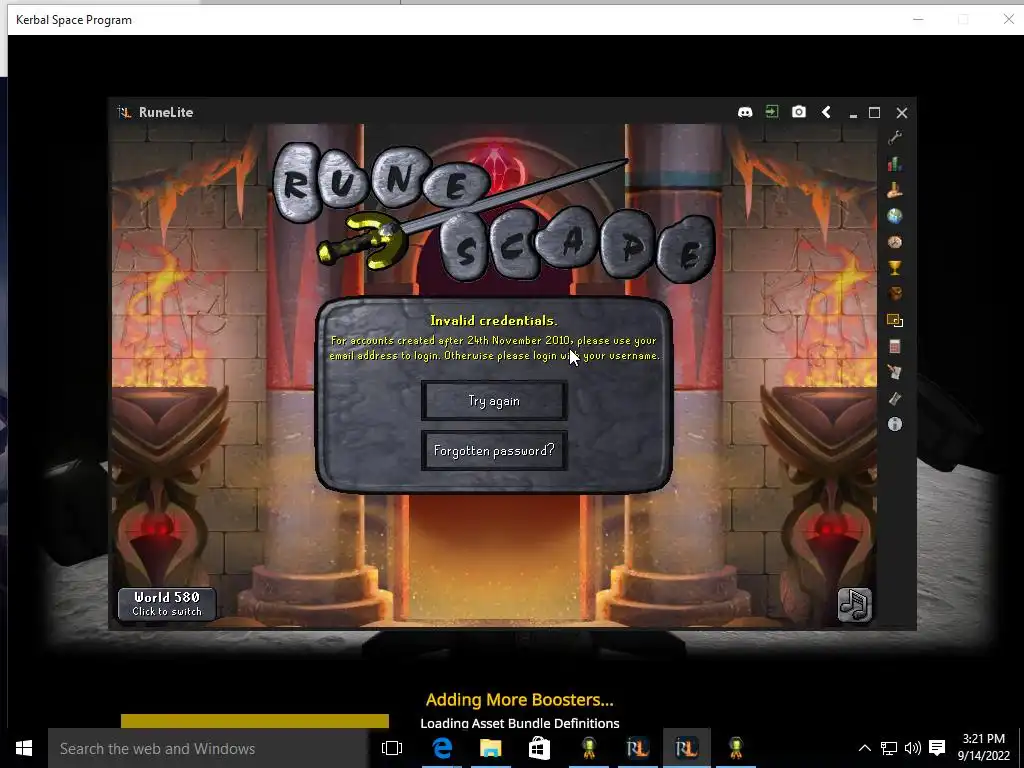This screenshot has width=1024, height=768.
Task: Collapse the RuneLite sidebar with the chevron
Action: 826,112
